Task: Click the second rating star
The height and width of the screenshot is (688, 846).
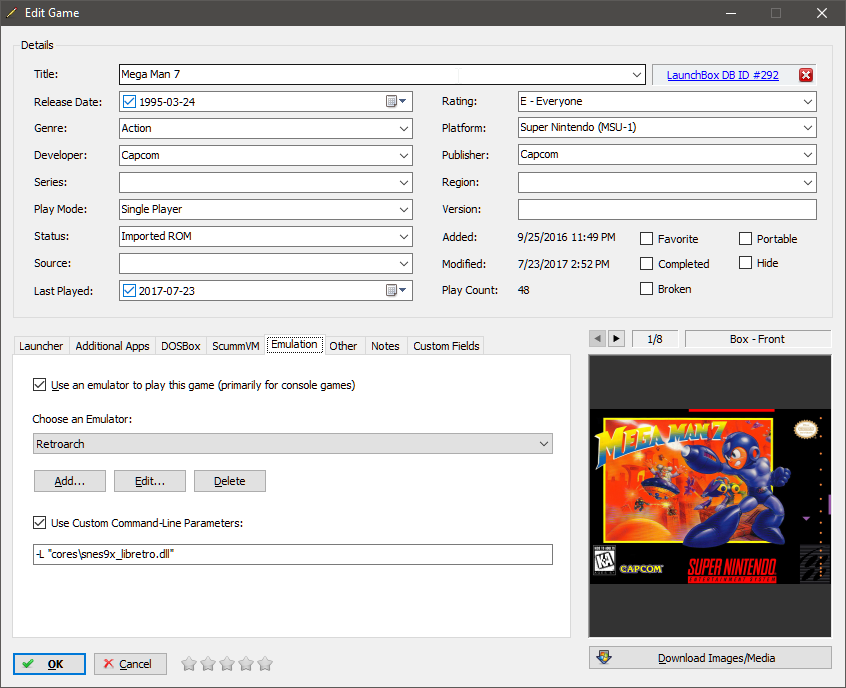Action: click(208, 664)
